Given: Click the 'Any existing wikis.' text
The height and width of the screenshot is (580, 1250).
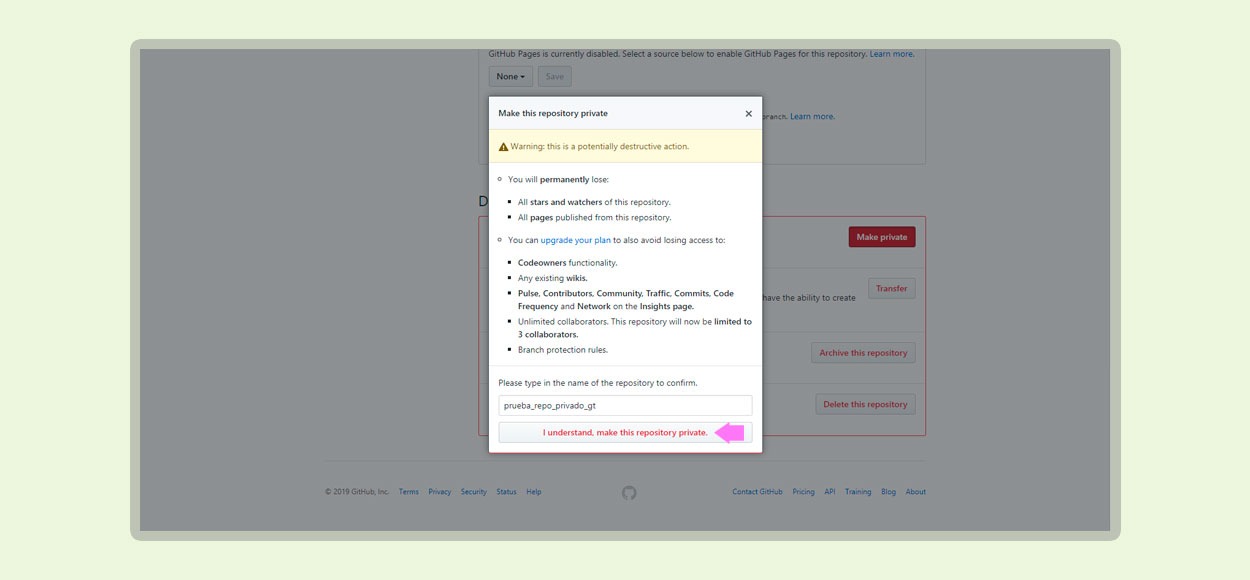Looking at the screenshot, I should pyautogui.click(x=553, y=278).
